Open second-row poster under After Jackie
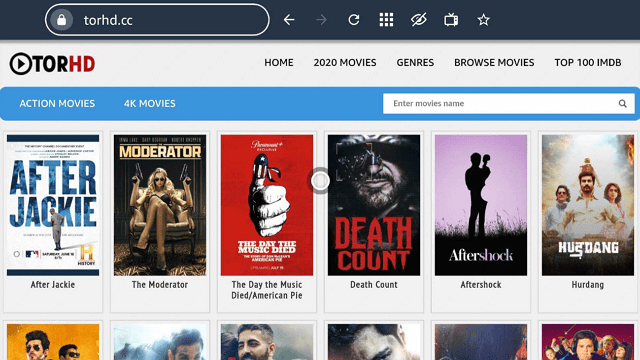The image size is (640, 360). [53, 342]
